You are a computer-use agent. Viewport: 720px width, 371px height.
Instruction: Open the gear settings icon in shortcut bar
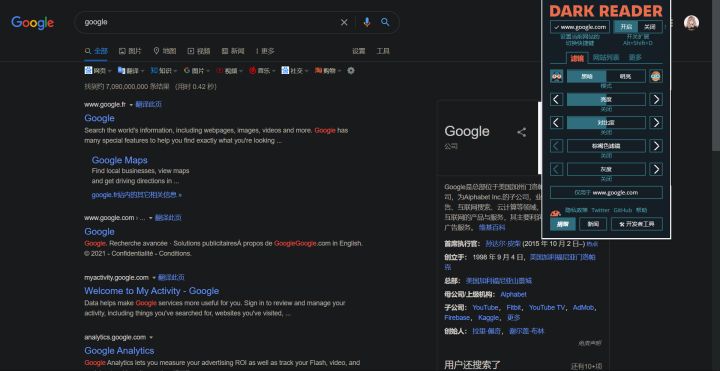[351, 71]
